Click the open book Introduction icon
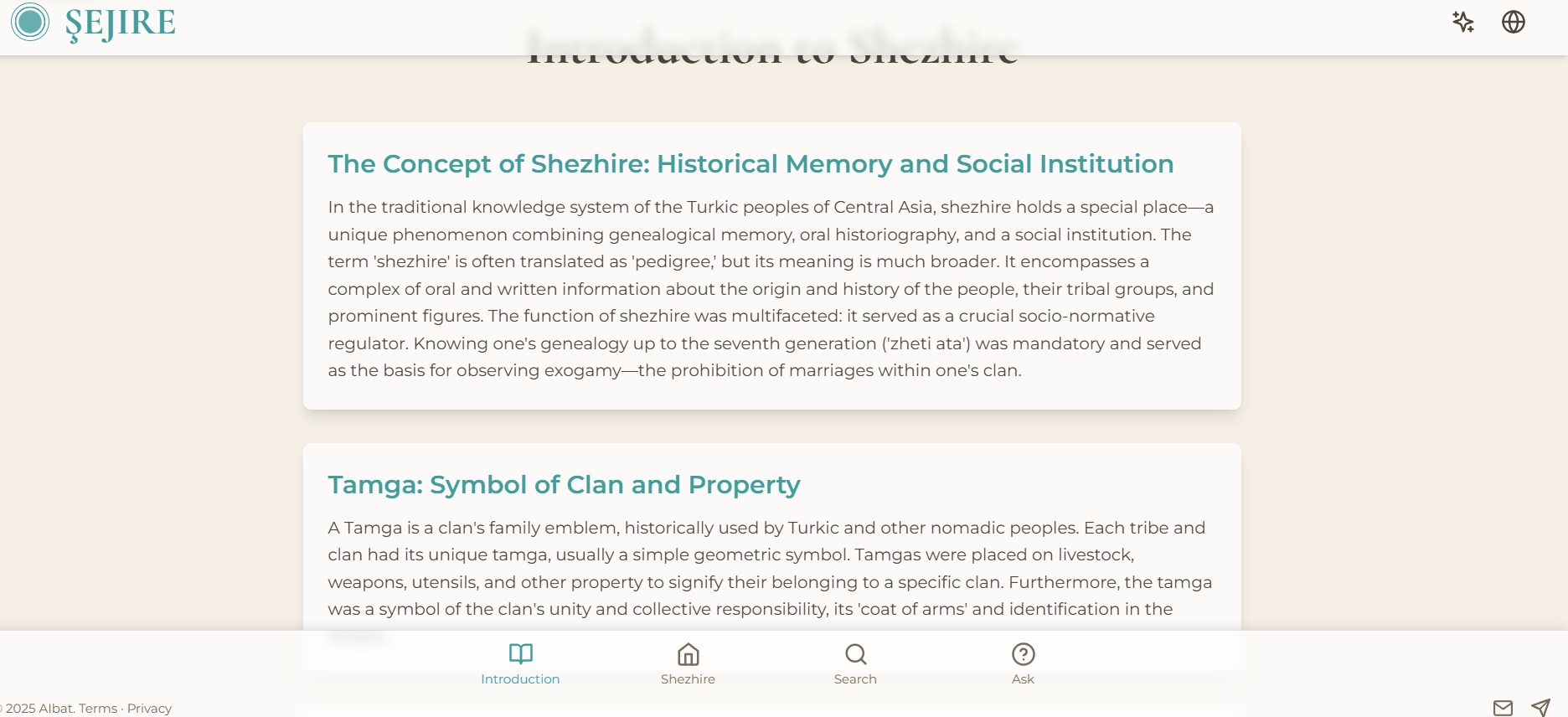Image resolution: width=1568 pixels, height=717 pixels. 520,653
